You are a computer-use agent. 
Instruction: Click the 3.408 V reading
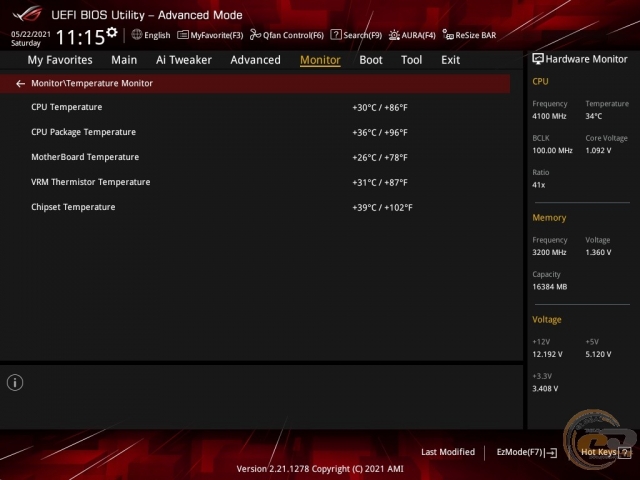click(x=545, y=389)
